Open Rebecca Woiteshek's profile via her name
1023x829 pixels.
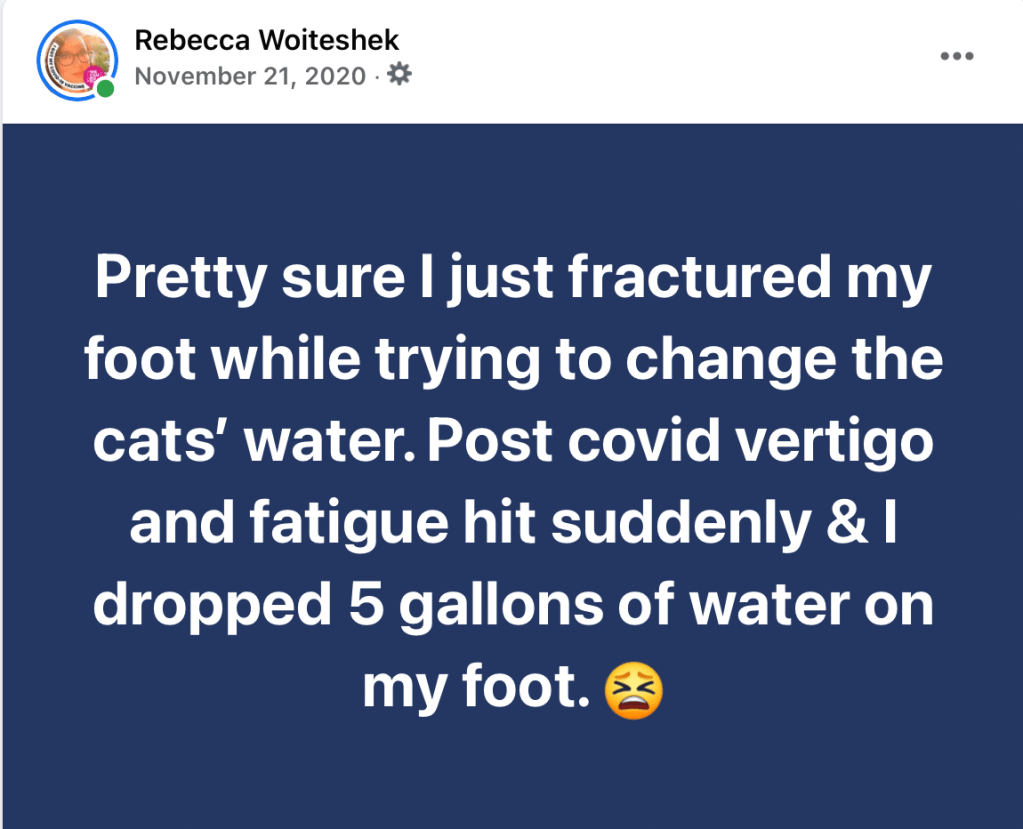tap(267, 40)
